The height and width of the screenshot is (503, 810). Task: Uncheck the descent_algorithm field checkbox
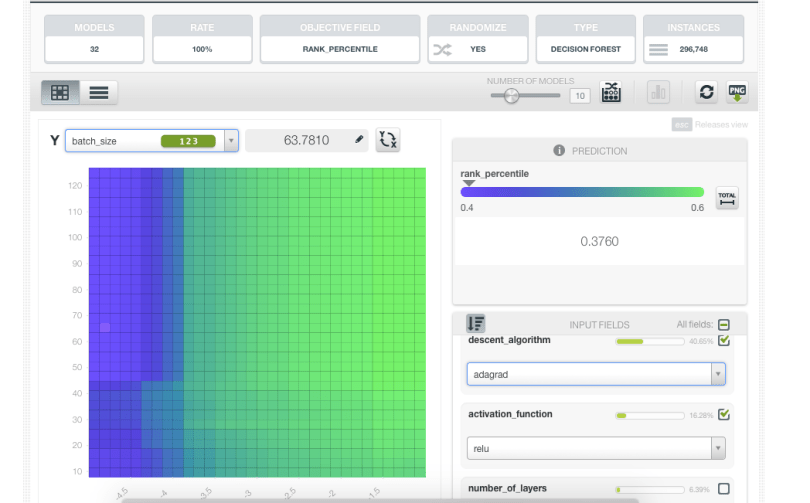click(724, 341)
